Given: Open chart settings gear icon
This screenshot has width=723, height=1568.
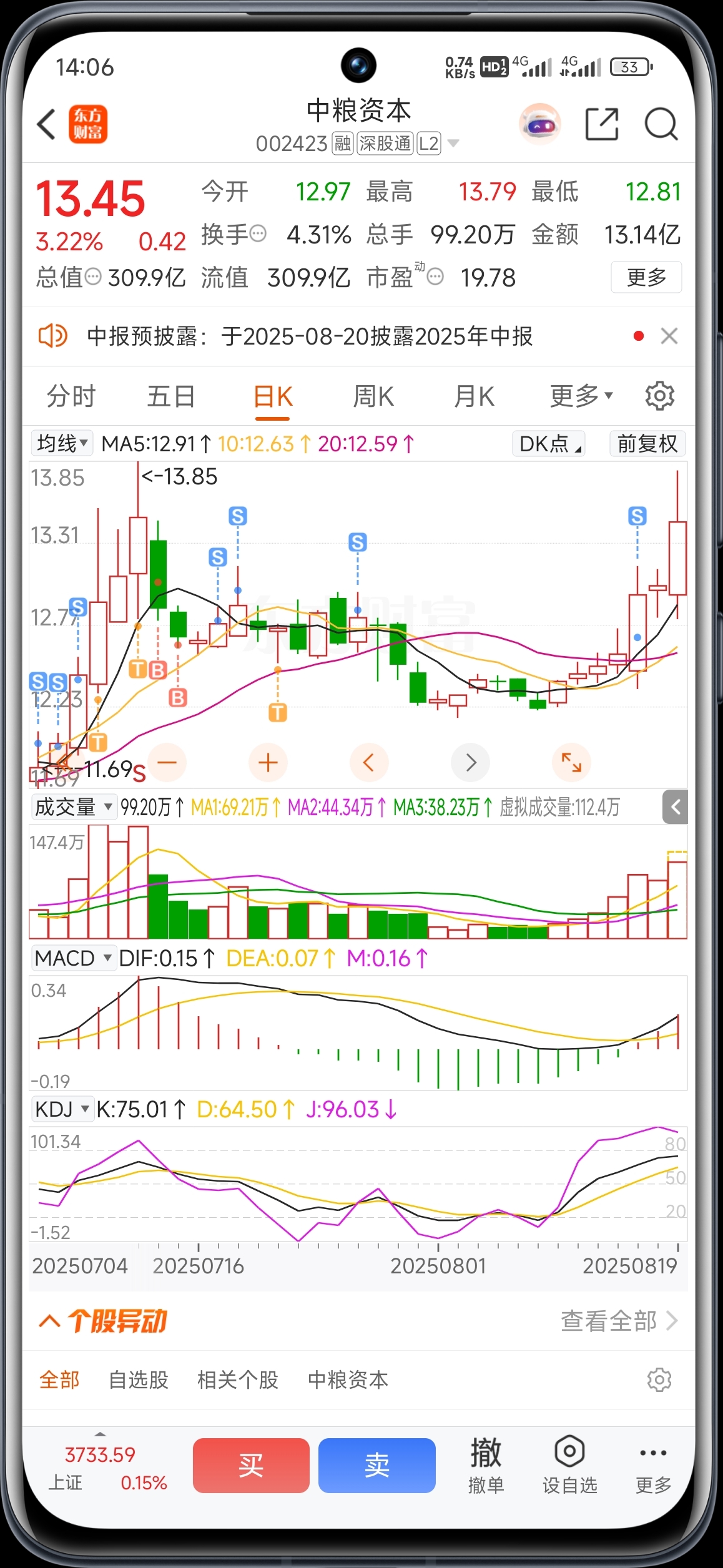Looking at the screenshot, I should (660, 396).
